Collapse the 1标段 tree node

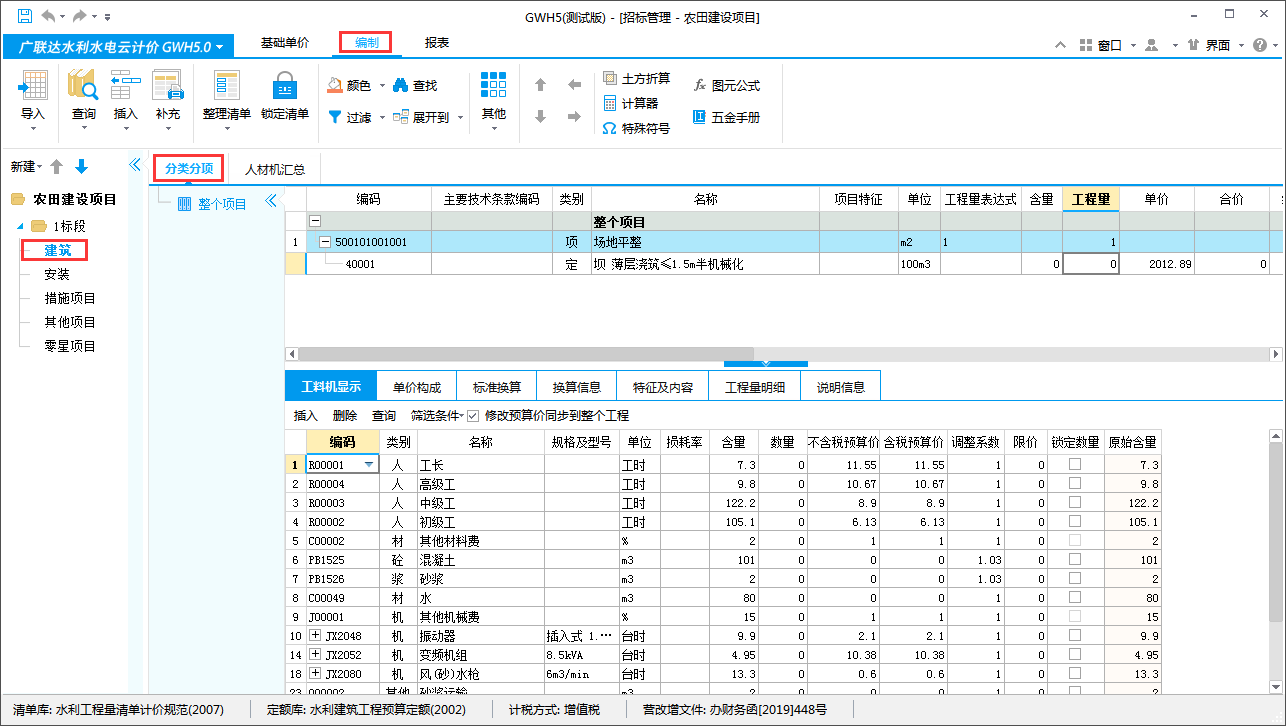tap(21, 226)
